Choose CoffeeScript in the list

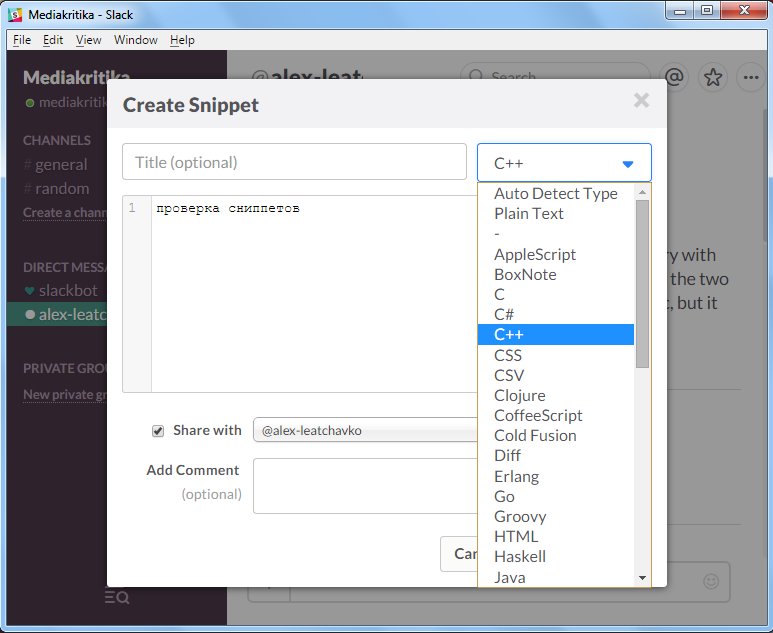point(556,416)
